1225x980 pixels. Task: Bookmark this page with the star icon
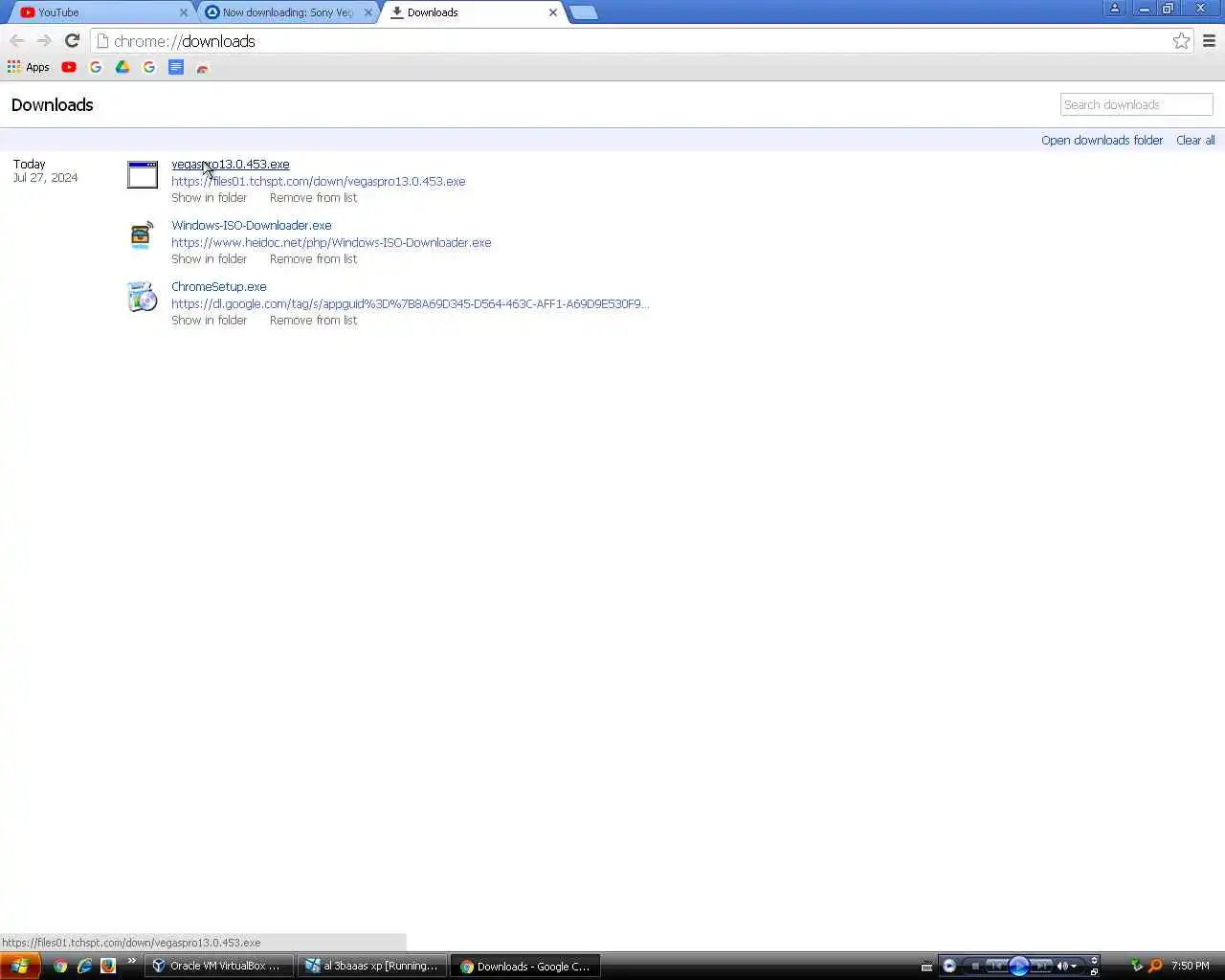[x=1181, y=40]
